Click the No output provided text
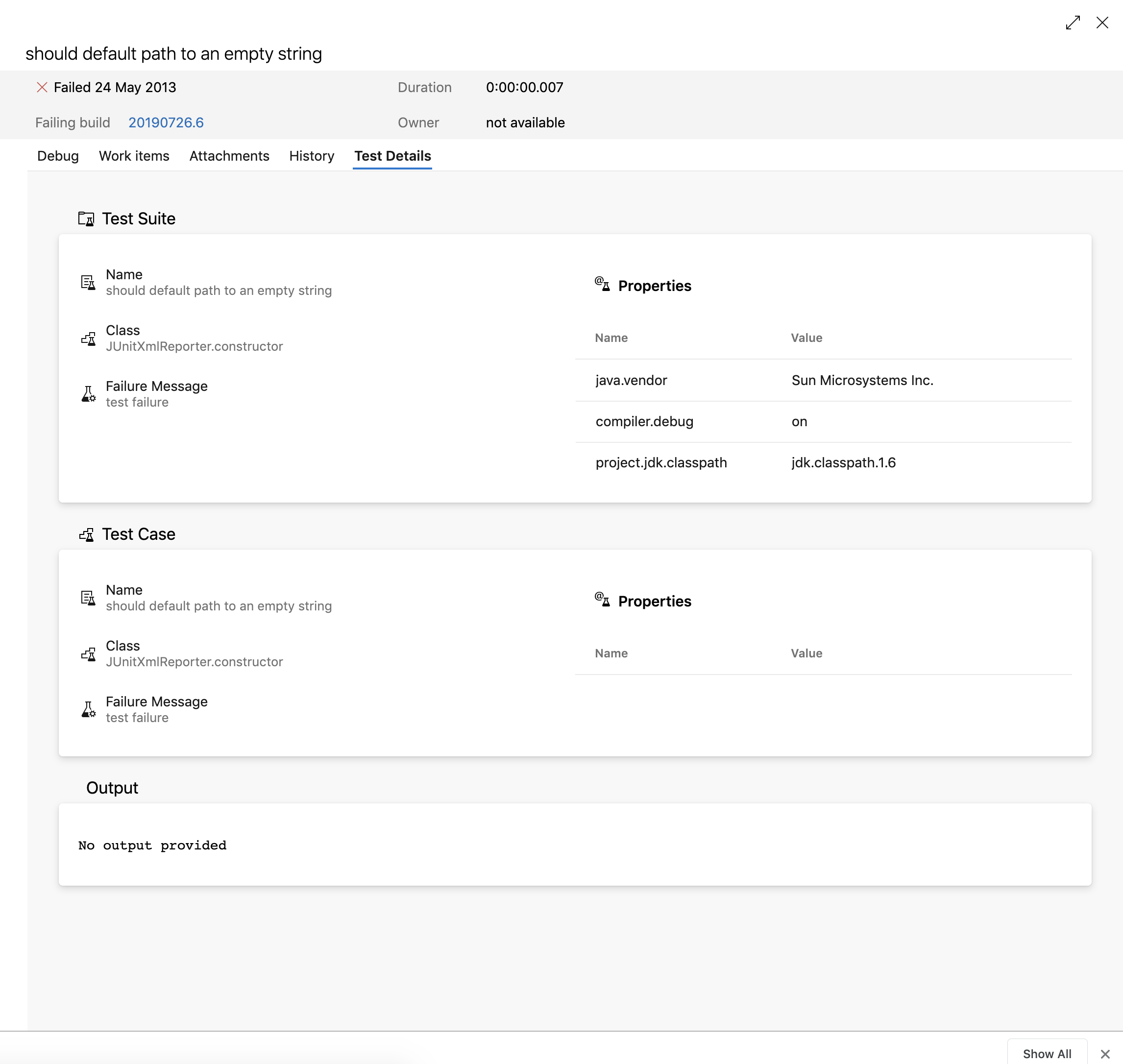The image size is (1123, 1064). (x=152, y=845)
